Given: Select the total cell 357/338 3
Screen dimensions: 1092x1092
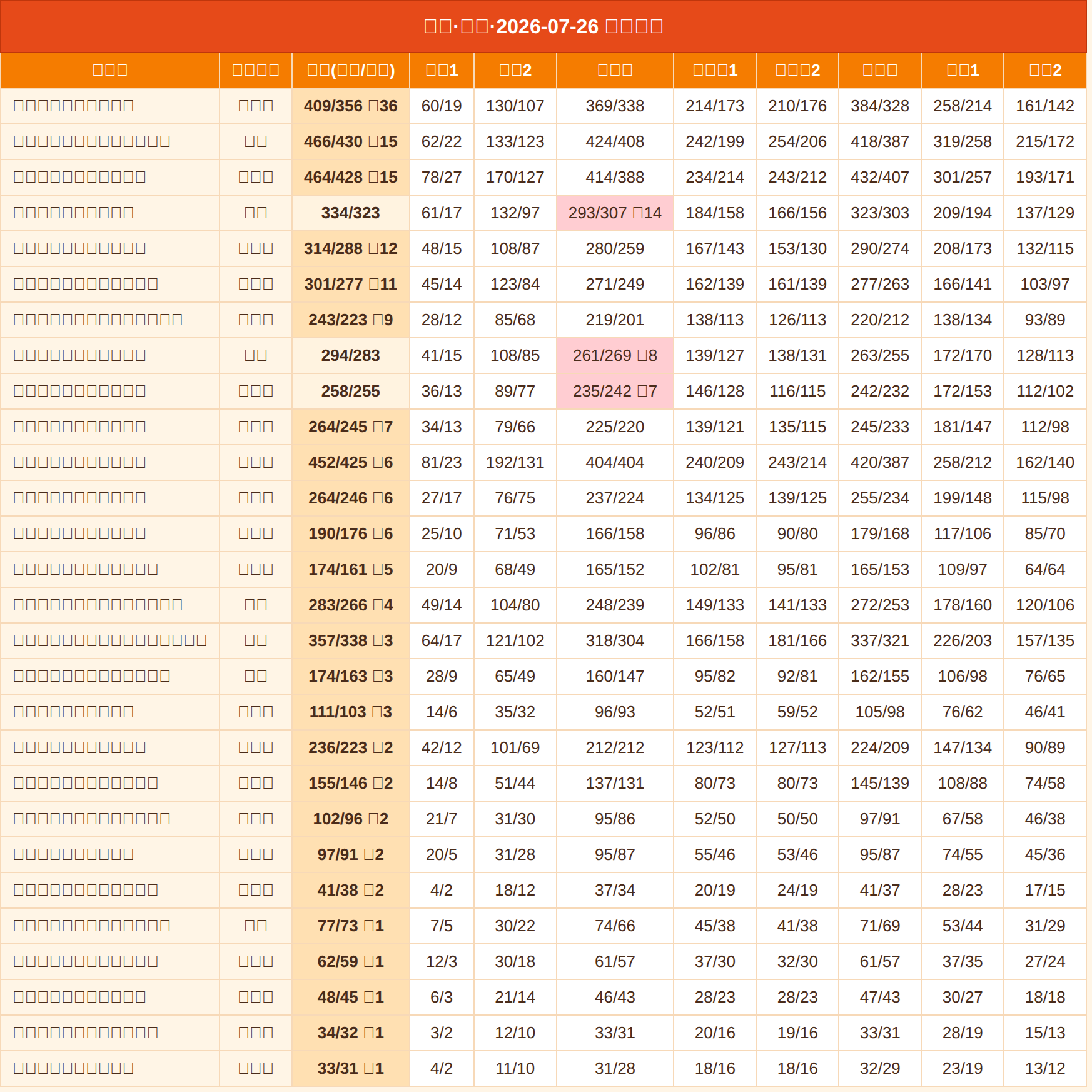Looking at the screenshot, I should (x=351, y=640).
